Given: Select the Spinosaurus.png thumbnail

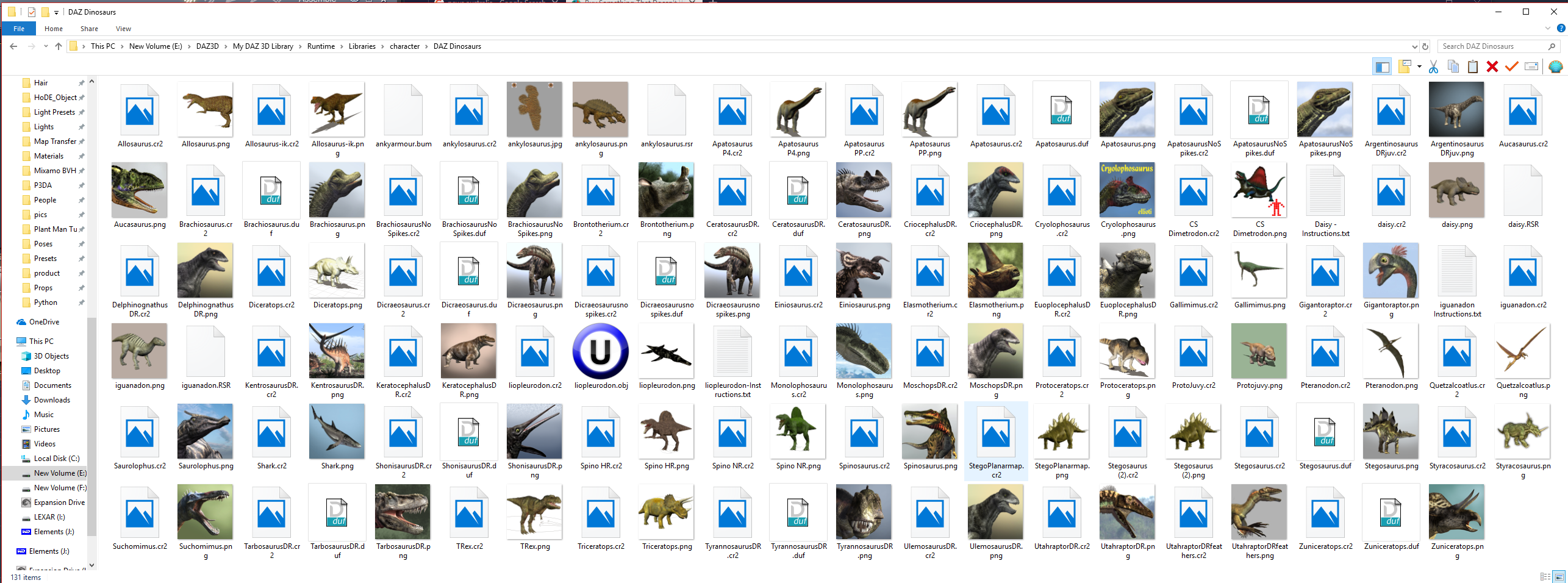Looking at the screenshot, I should tap(930, 432).
